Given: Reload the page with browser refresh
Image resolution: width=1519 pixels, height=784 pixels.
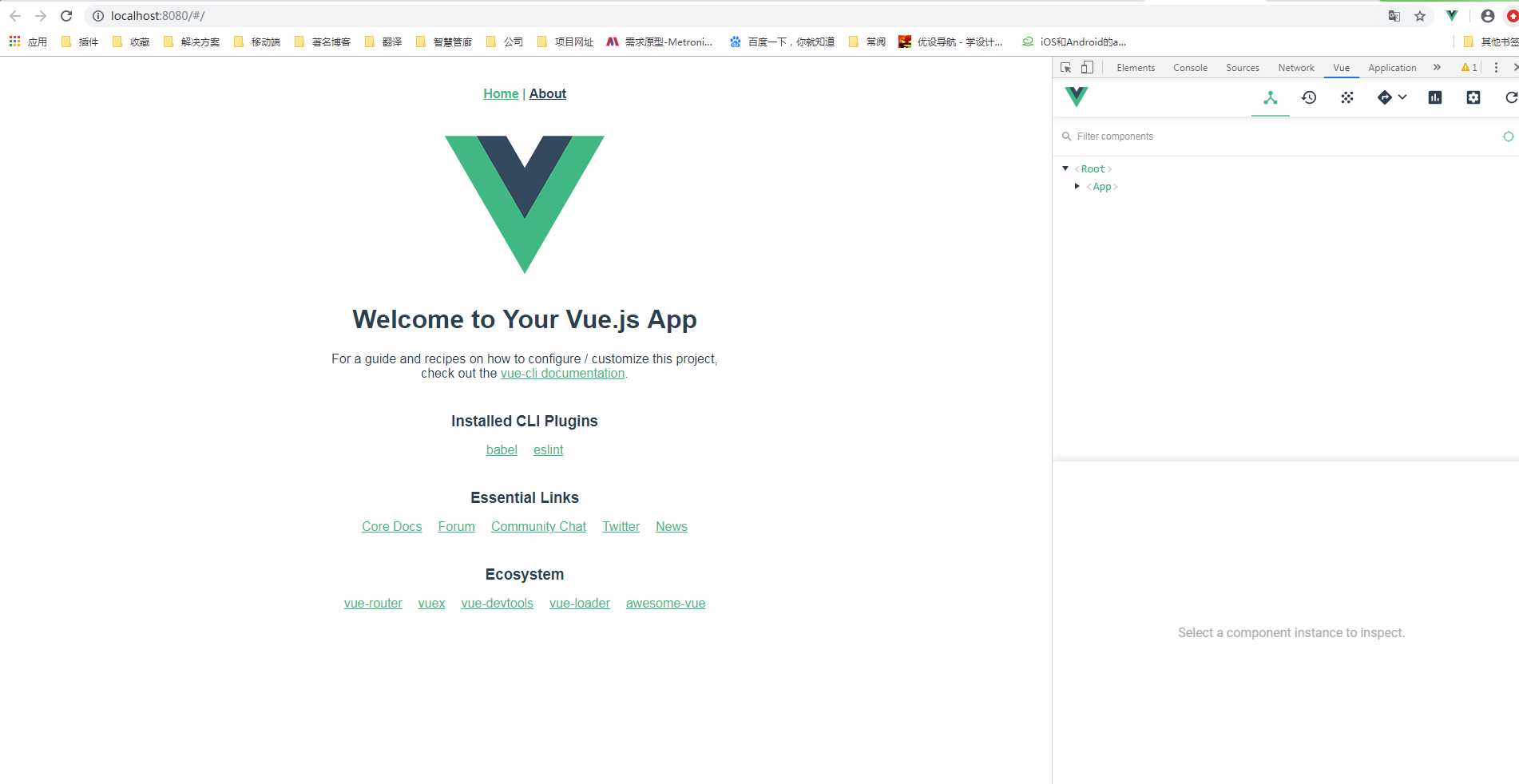Looking at the screenshot, I should point(66,16).
